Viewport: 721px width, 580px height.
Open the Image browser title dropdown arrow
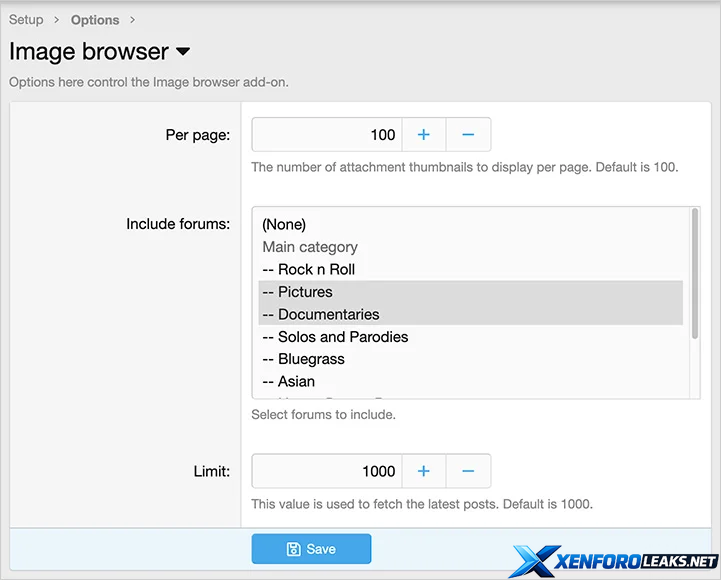click(x=183, y=52)
